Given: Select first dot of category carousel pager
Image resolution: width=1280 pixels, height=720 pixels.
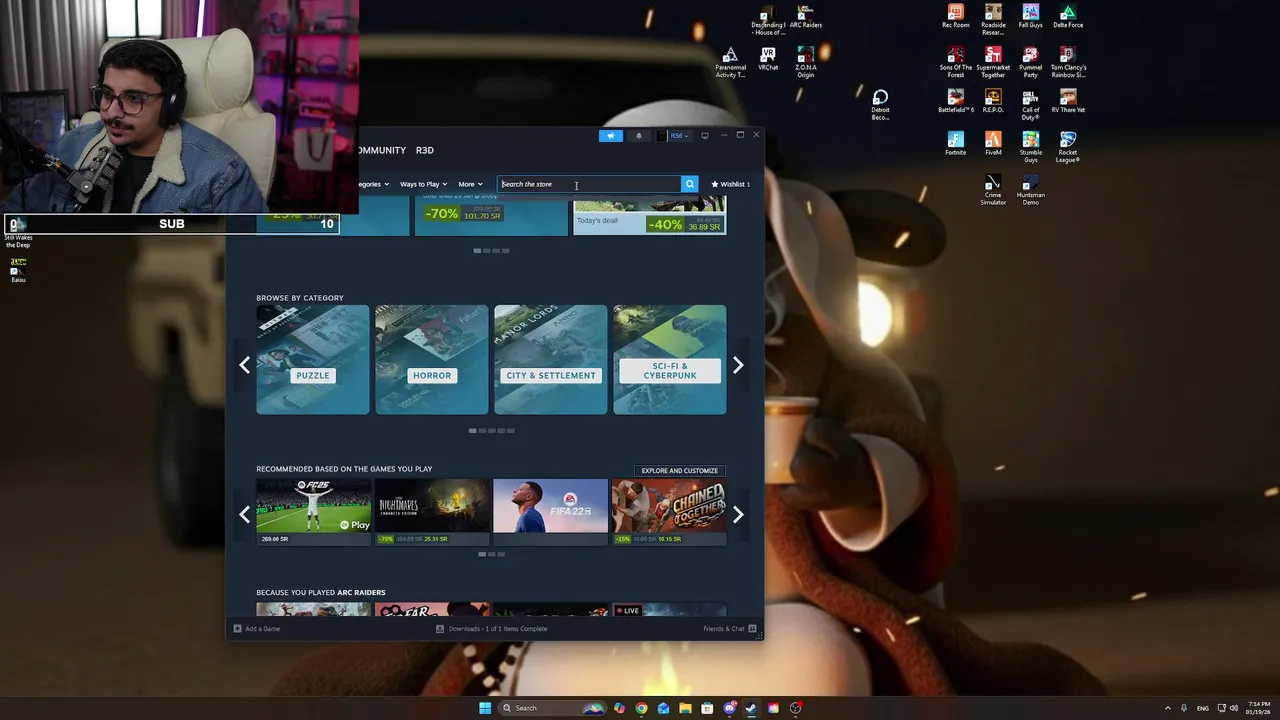Looking at the screenshot, I should (x=472, y=431).
